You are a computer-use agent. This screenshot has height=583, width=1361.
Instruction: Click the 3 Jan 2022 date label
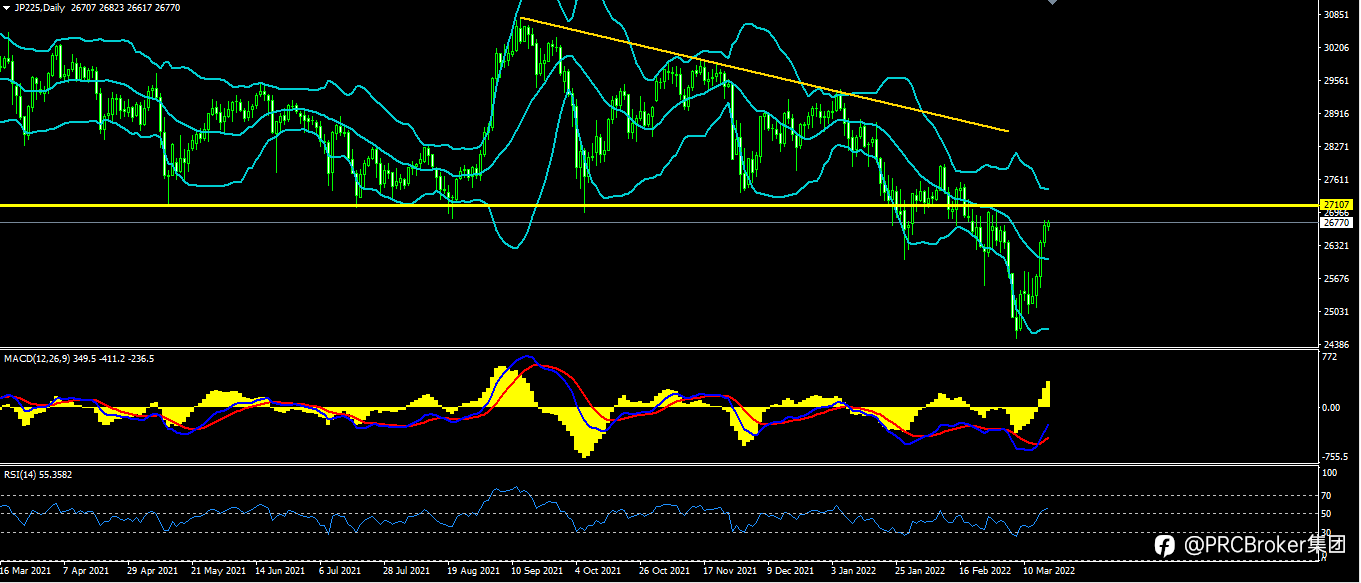(x=853, y=571)
